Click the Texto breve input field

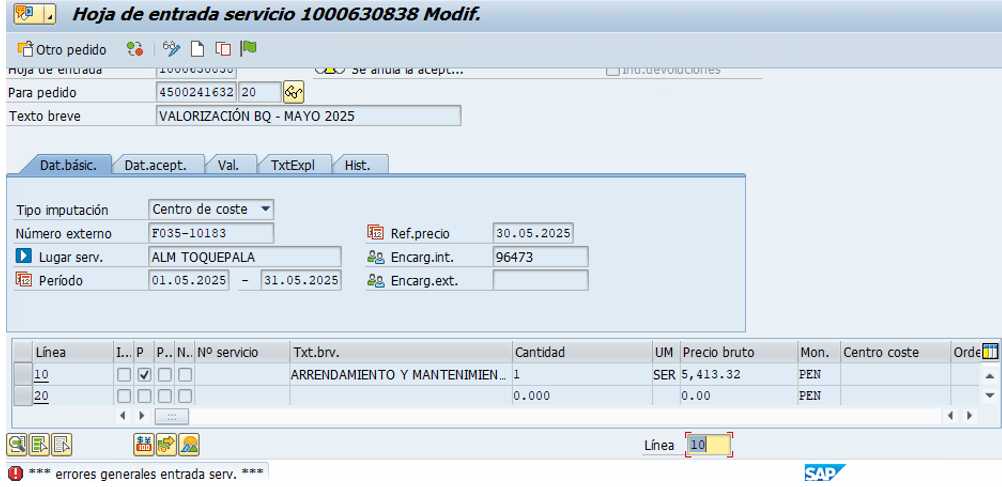pos(308,116)
